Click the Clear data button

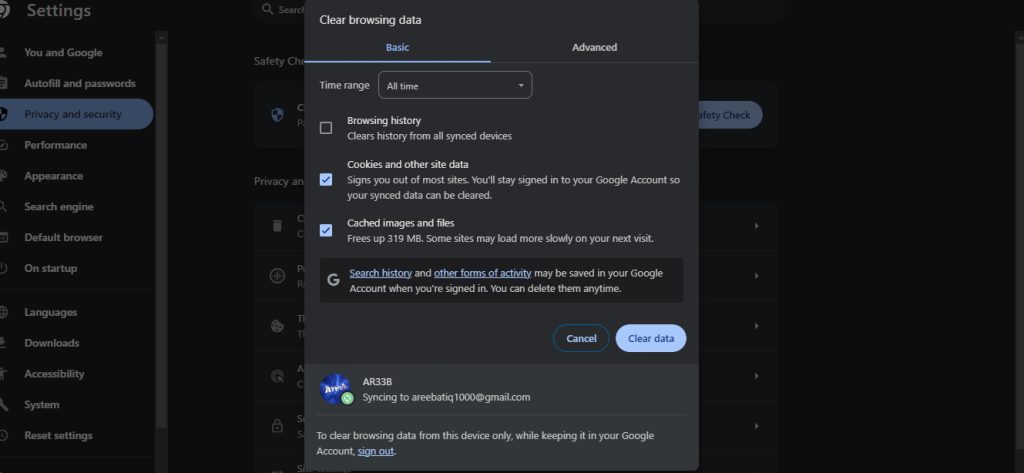point(651,338)
